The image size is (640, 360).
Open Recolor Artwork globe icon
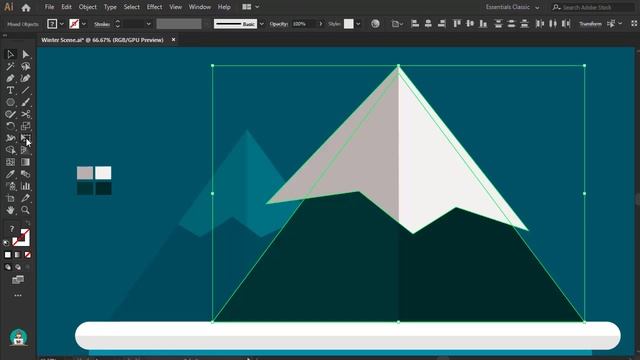point(375,24)
